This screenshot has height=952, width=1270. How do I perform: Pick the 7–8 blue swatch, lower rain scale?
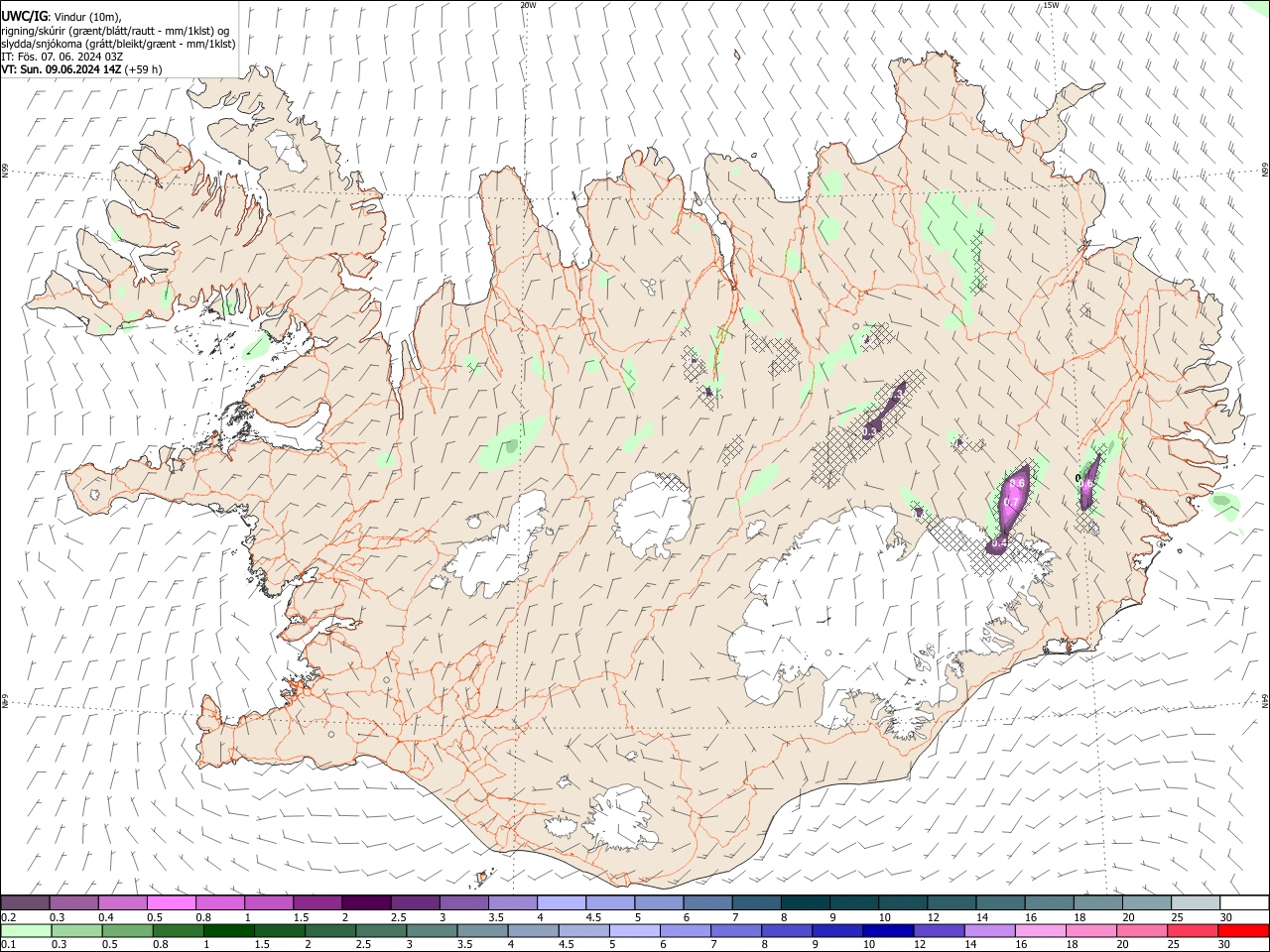pos(738,931)
